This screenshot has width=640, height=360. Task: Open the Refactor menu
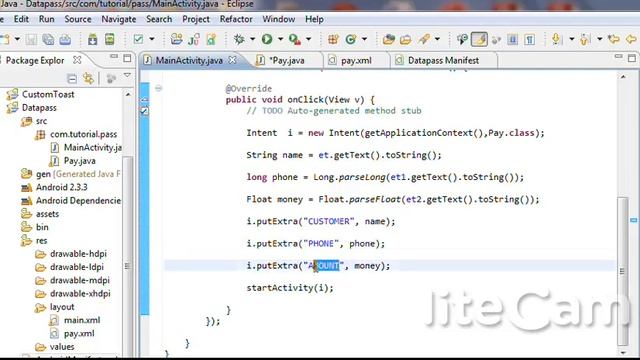coord(236,19)
